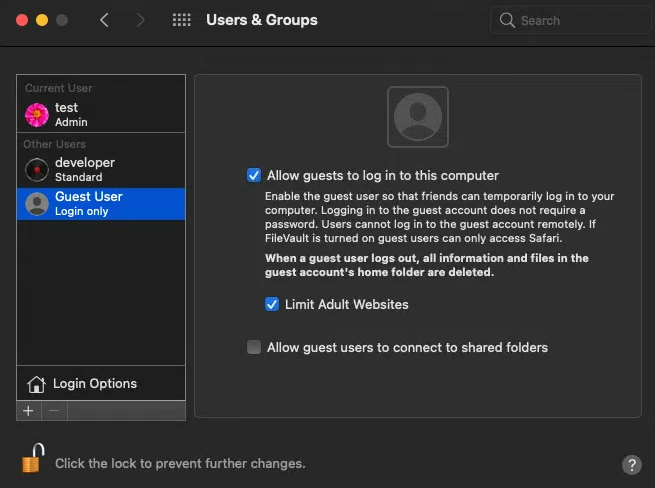The height and width of the screenshot is (488, 655).
Task: Click the guest user avatar picture
Action: coord(417,117)
